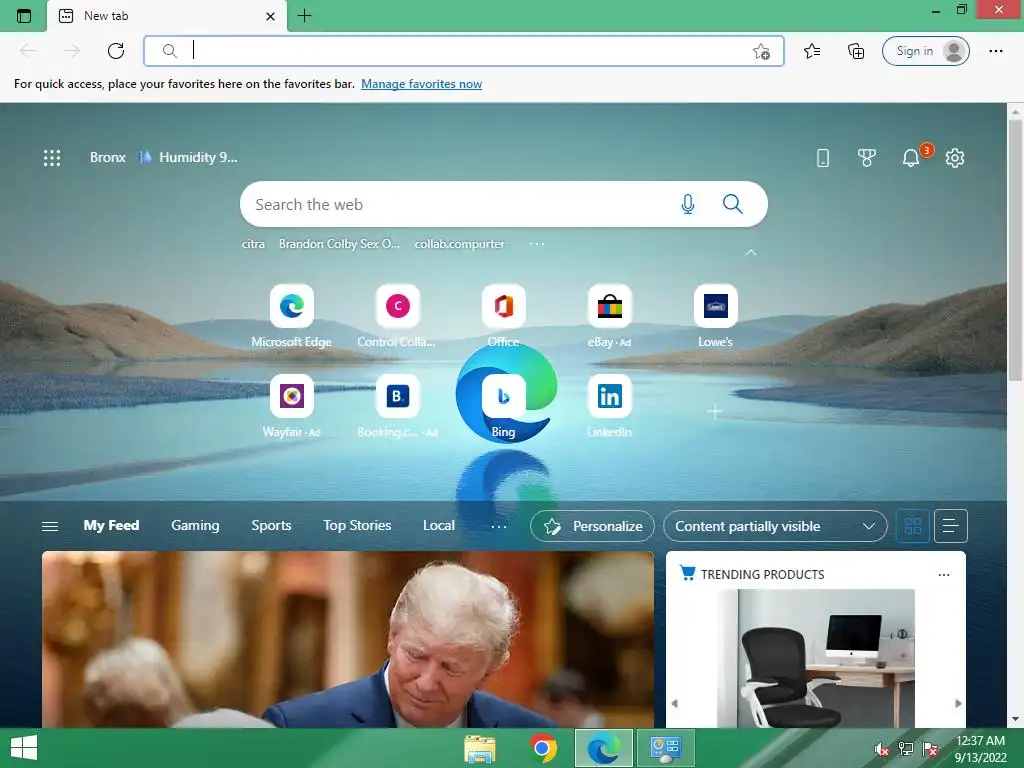
Task: Add a new quick link plus icon
Action: (715, 411)
